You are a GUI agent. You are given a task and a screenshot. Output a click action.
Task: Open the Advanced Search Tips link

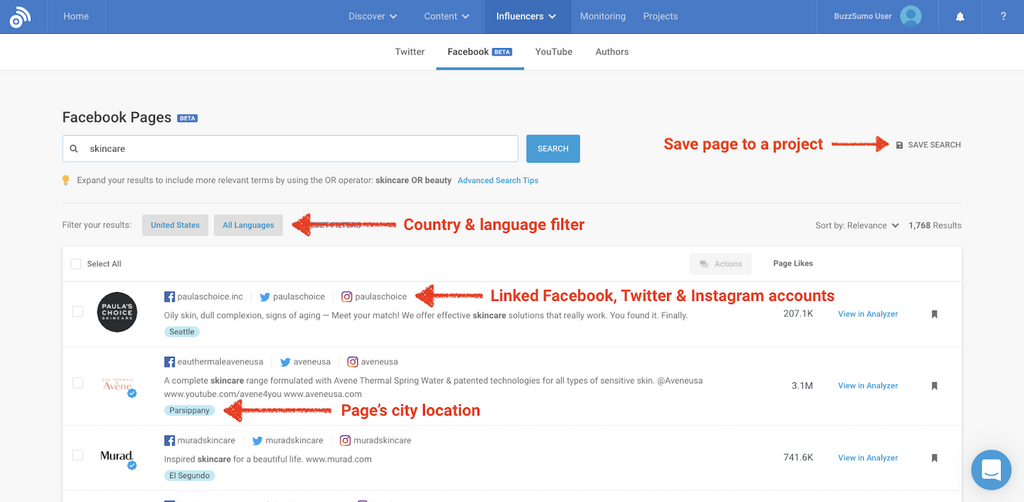coord(497,181)
